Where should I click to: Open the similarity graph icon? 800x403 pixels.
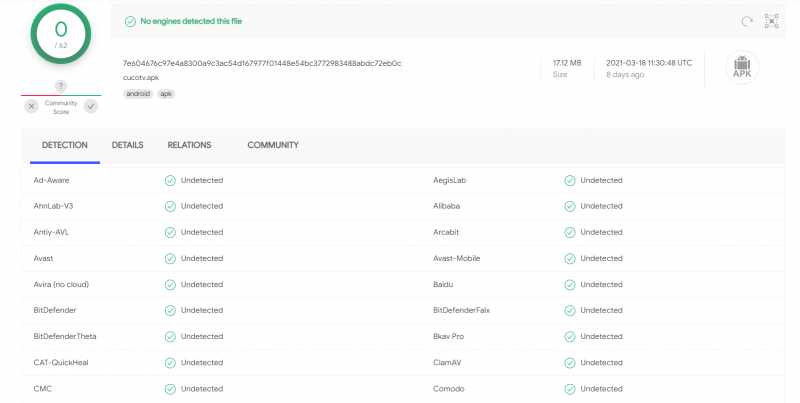click(x=771, y=21)
